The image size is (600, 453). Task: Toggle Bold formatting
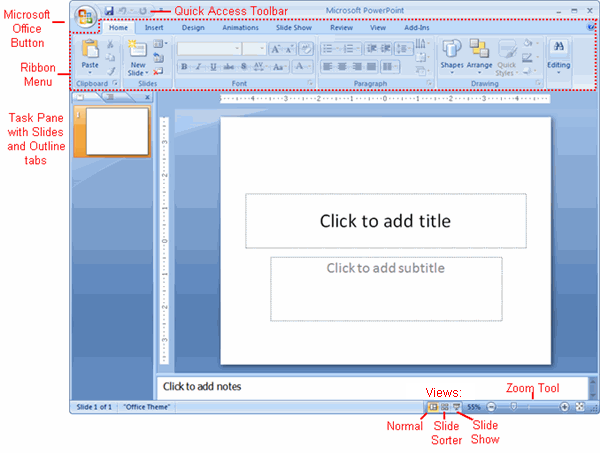(185, 66)
